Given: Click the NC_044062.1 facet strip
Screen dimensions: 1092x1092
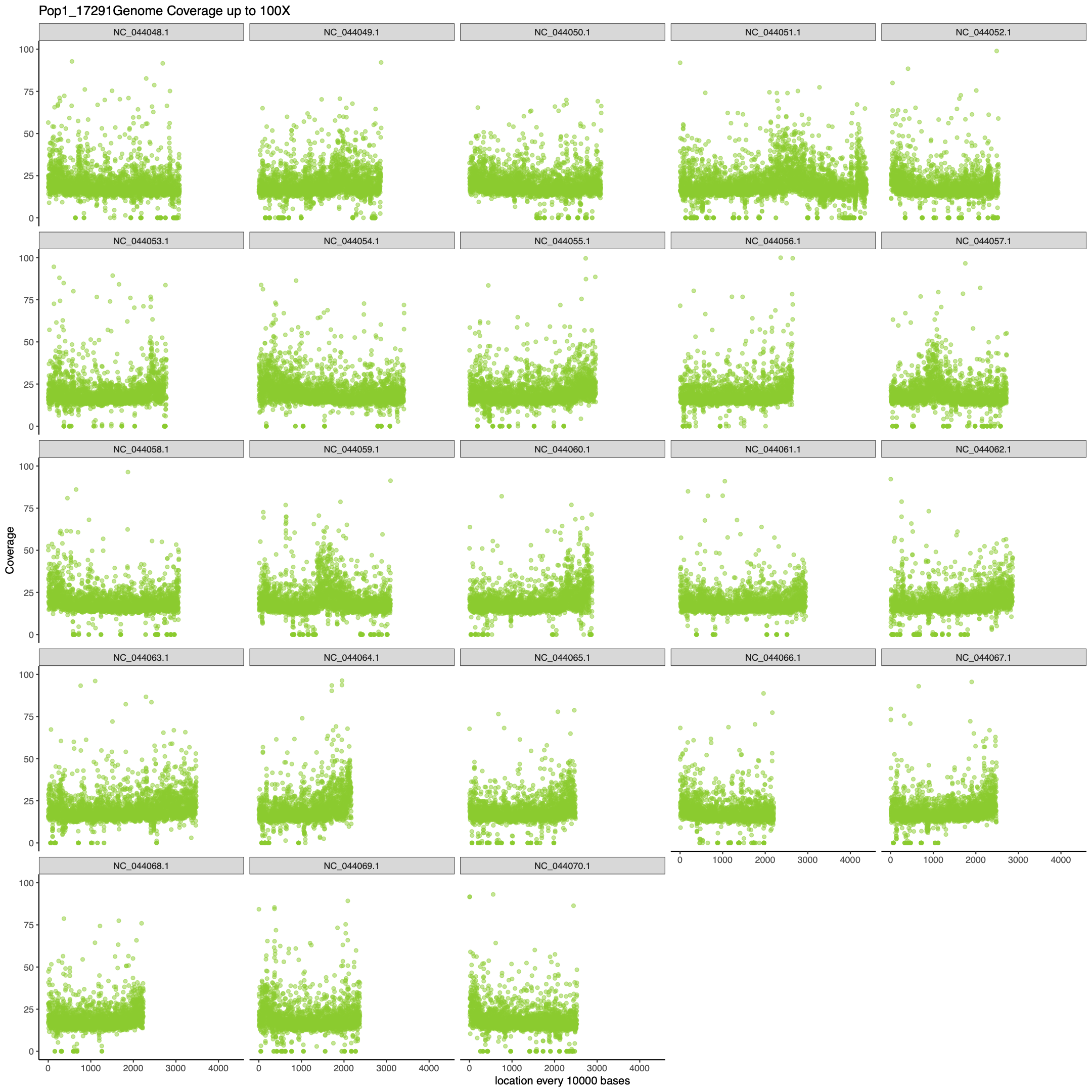Looking at the screenshot, I should click(x=983, y=449).
